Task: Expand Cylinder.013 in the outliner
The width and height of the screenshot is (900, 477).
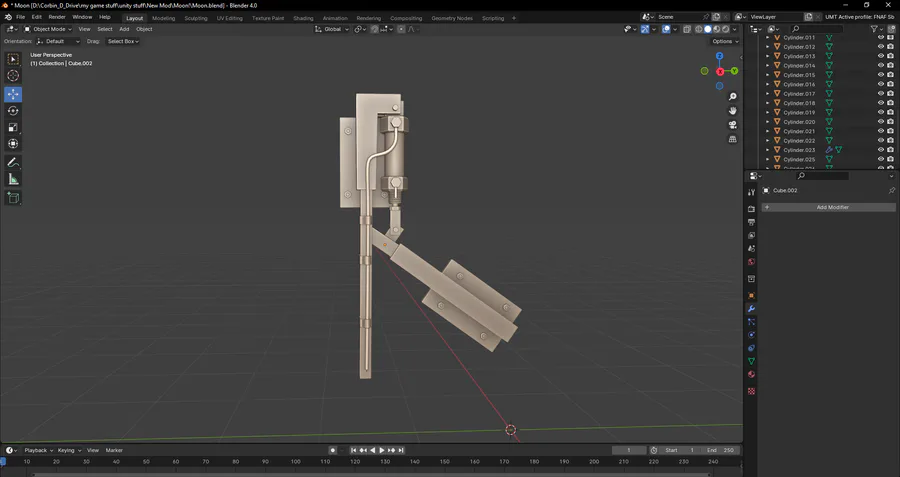Action: pos(768,56)
